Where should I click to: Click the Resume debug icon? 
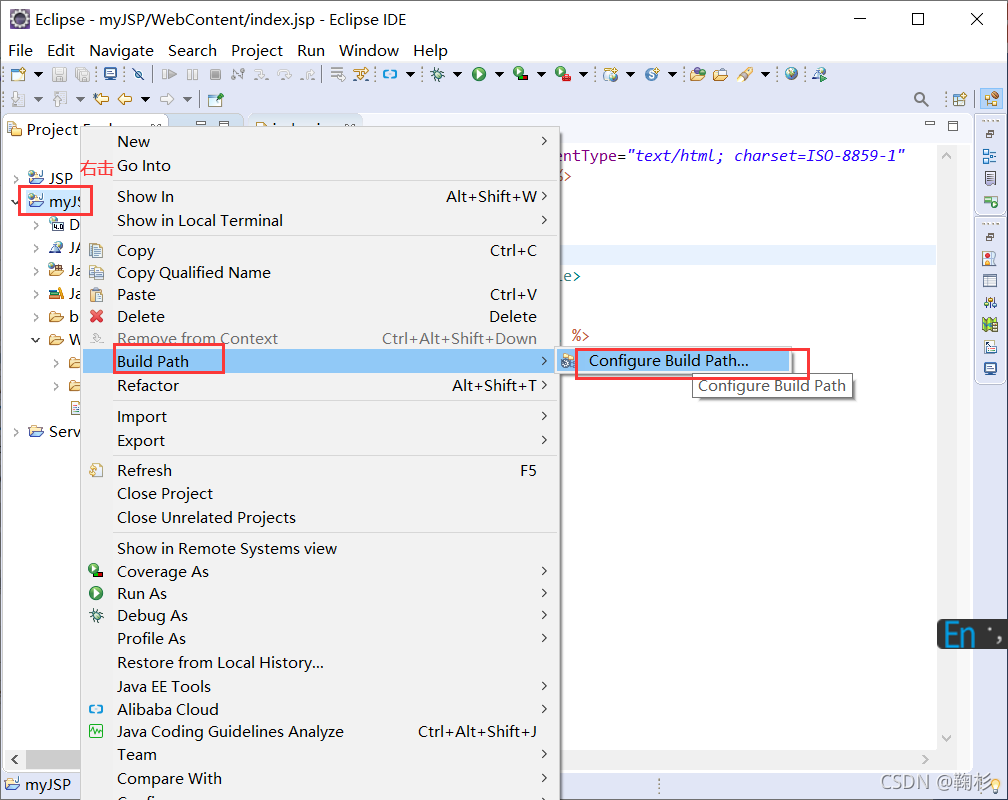pos(169,75)
